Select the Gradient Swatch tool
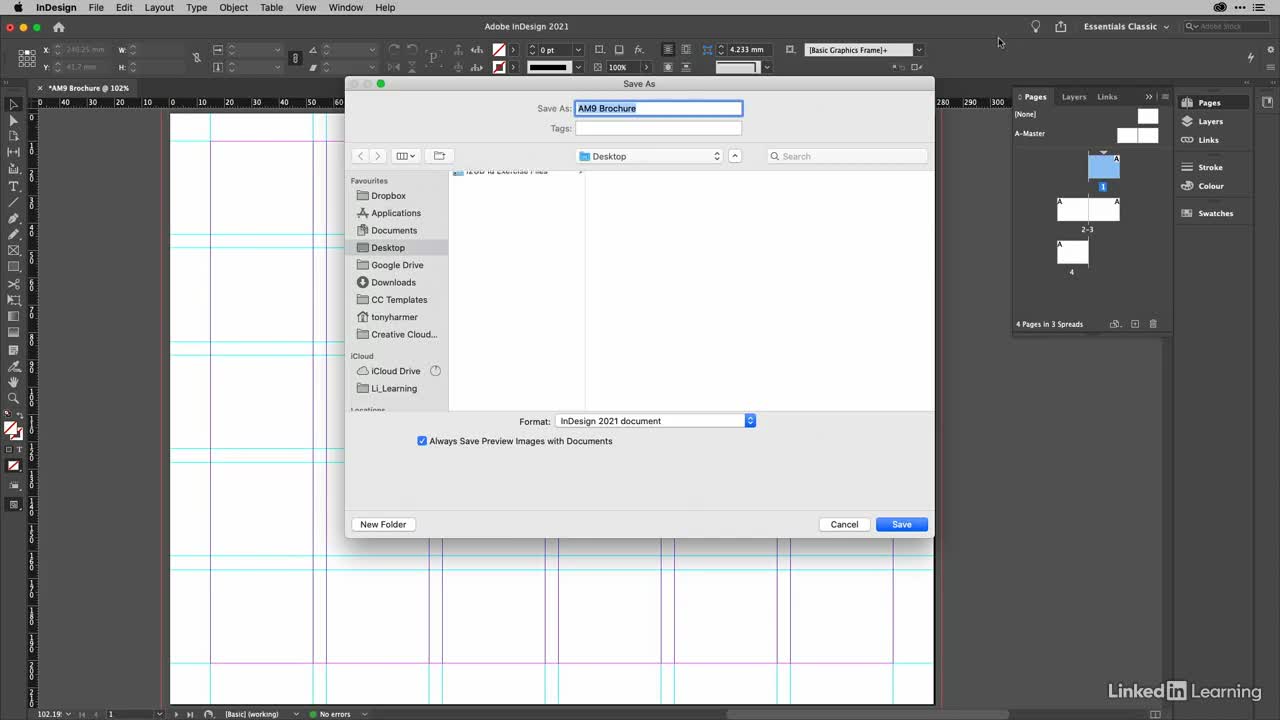 [14, 316]
